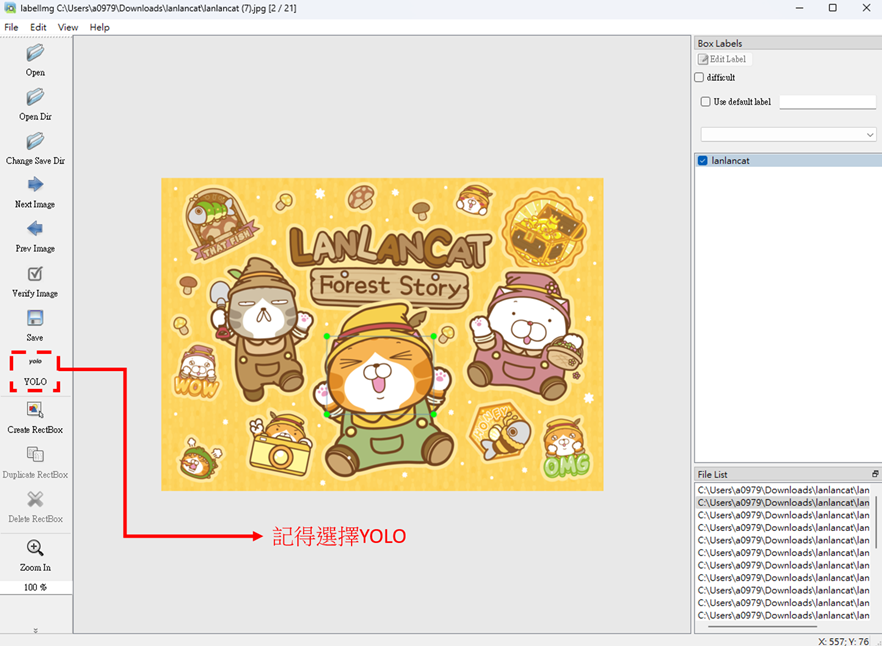
Task: Open the Edit menu
Action: click(x=38, y=27)
